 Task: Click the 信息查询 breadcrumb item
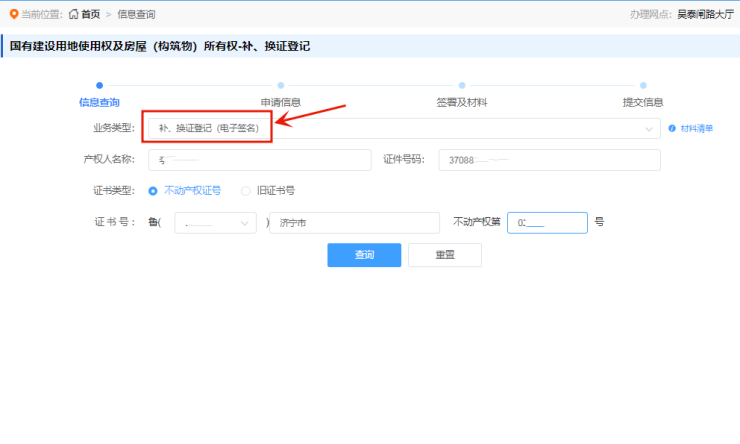(136, 14)
